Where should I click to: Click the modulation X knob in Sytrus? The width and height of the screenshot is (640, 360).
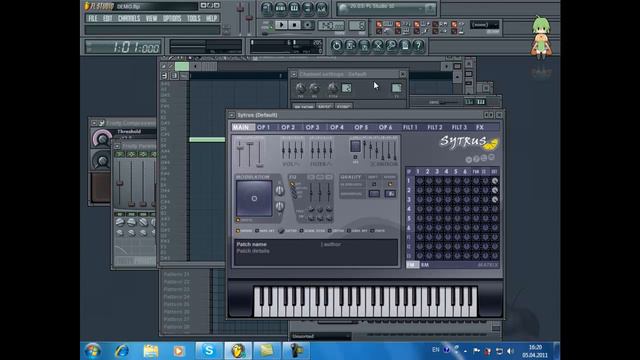coord(280,190)
